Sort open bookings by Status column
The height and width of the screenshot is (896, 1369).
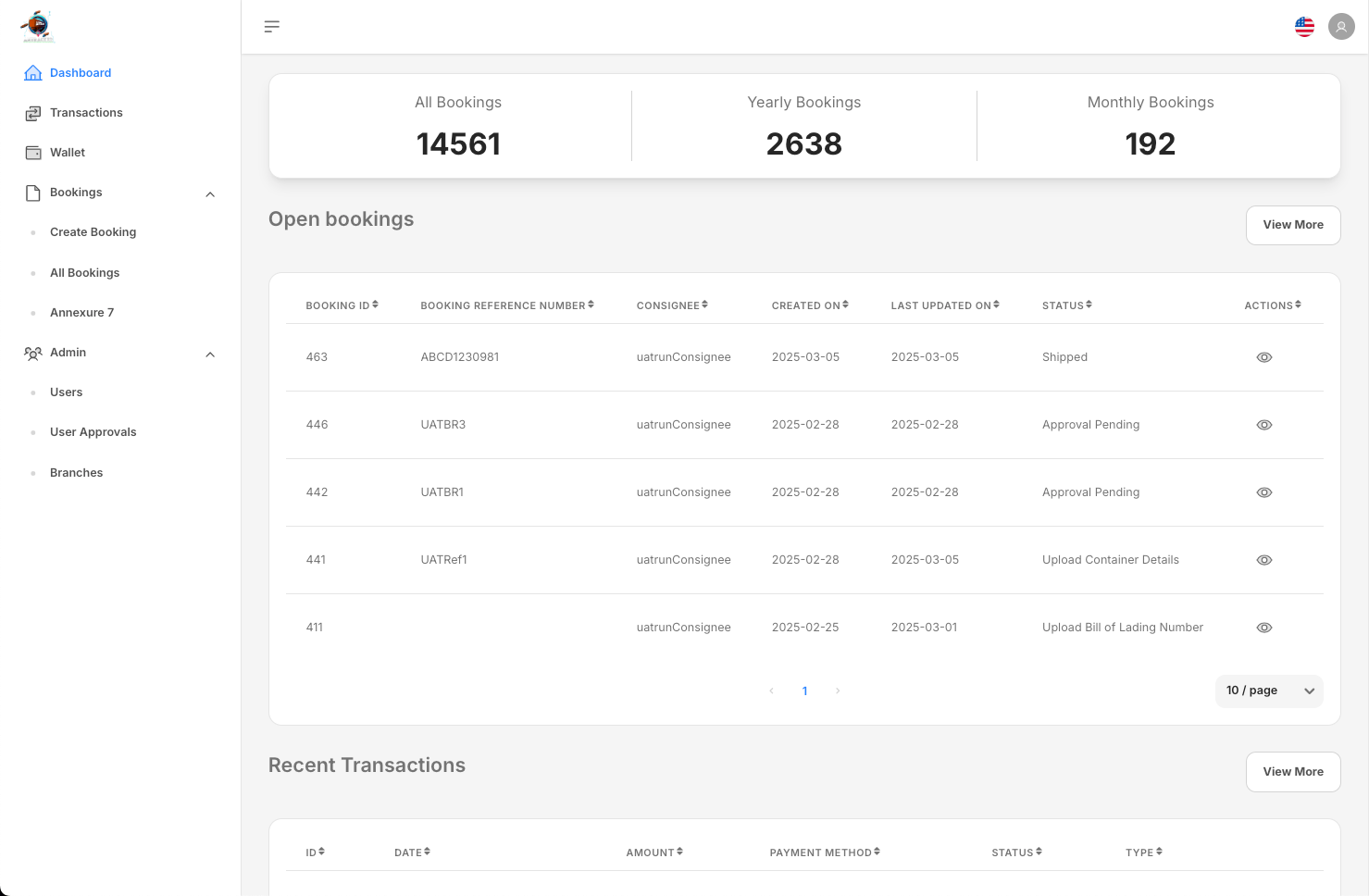pyautogui.click(x=1089, y=305)
